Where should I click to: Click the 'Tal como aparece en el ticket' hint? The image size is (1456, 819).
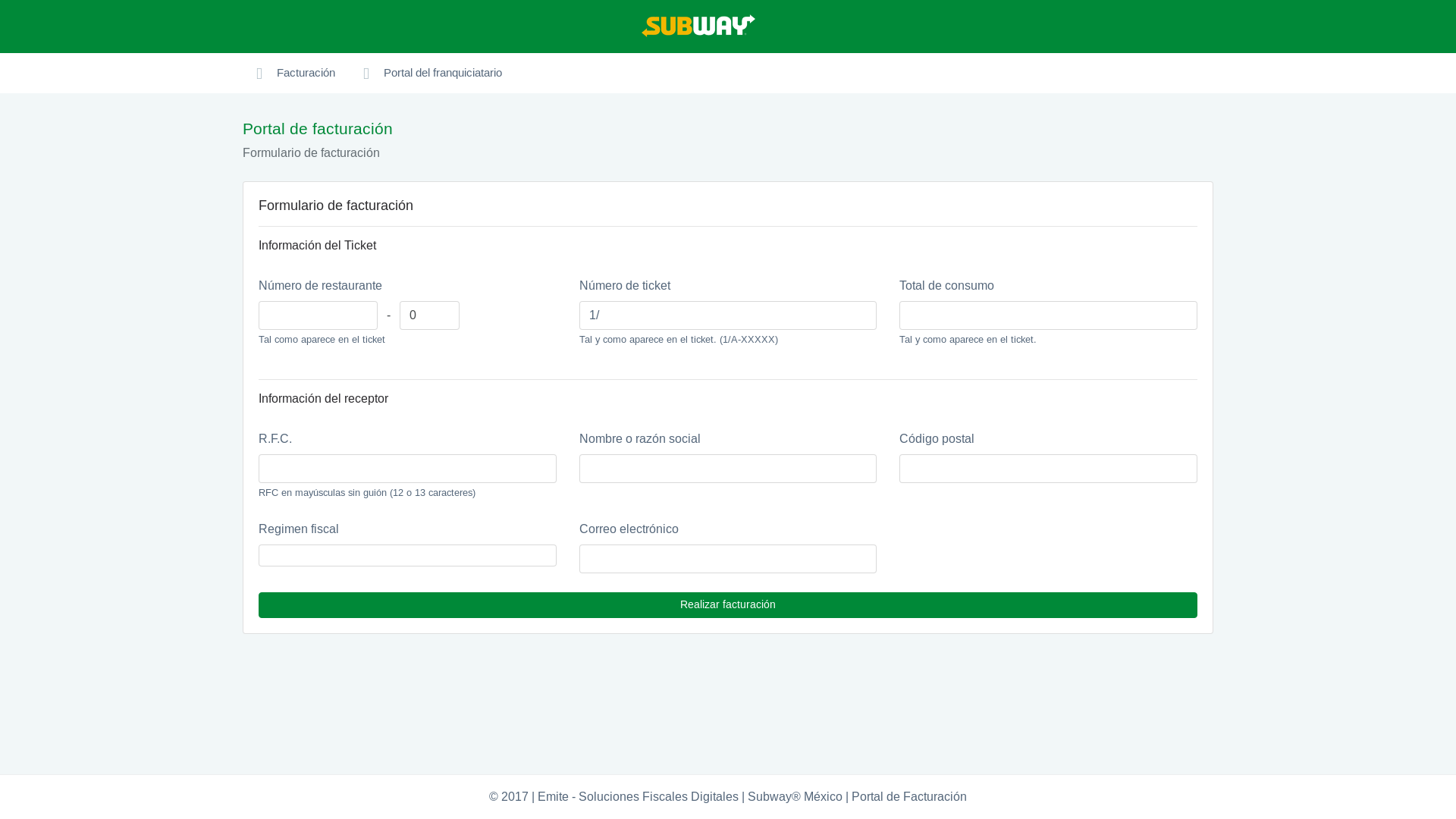[322, 340]
